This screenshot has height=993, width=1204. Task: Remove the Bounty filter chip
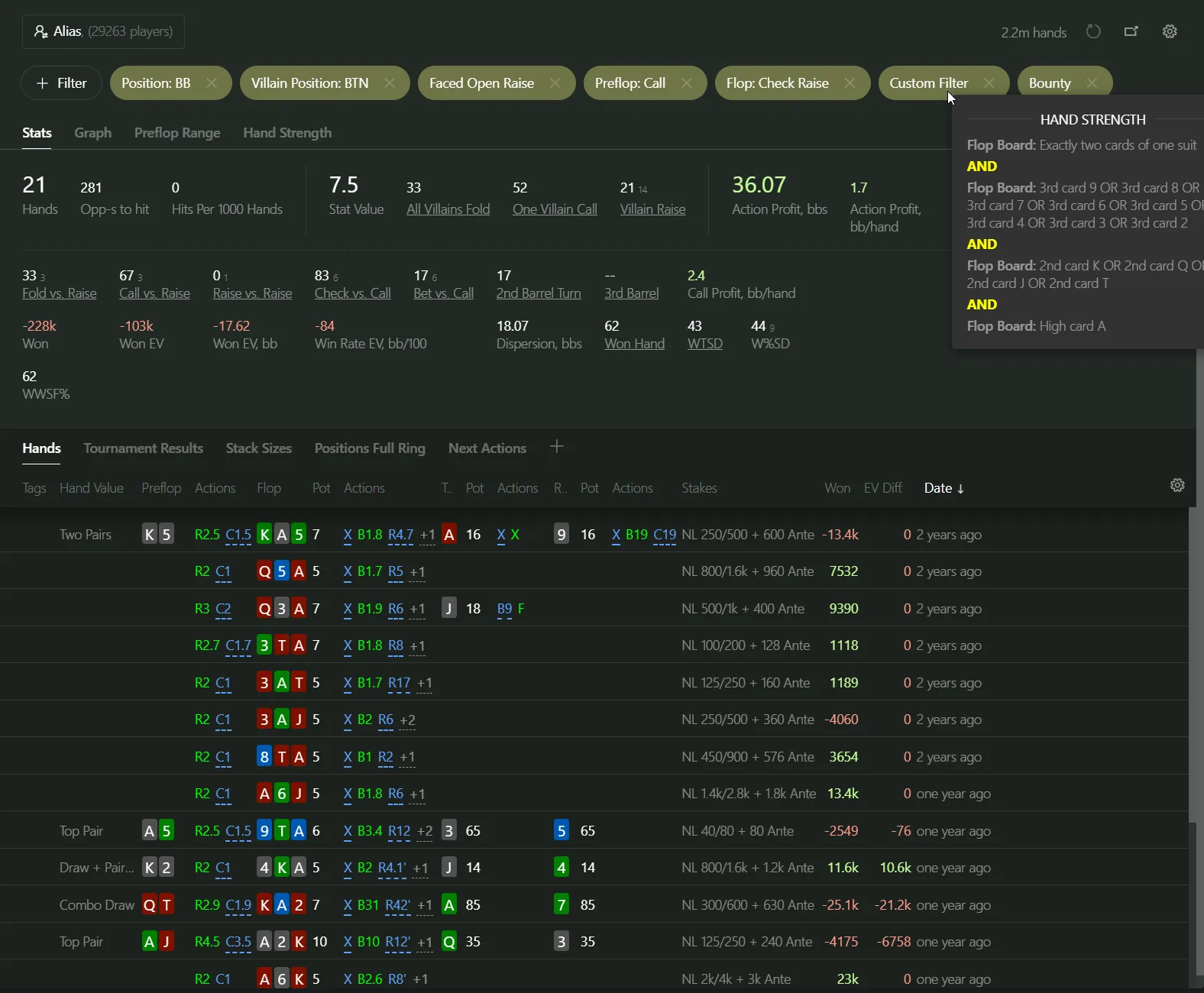[1092, 83]
